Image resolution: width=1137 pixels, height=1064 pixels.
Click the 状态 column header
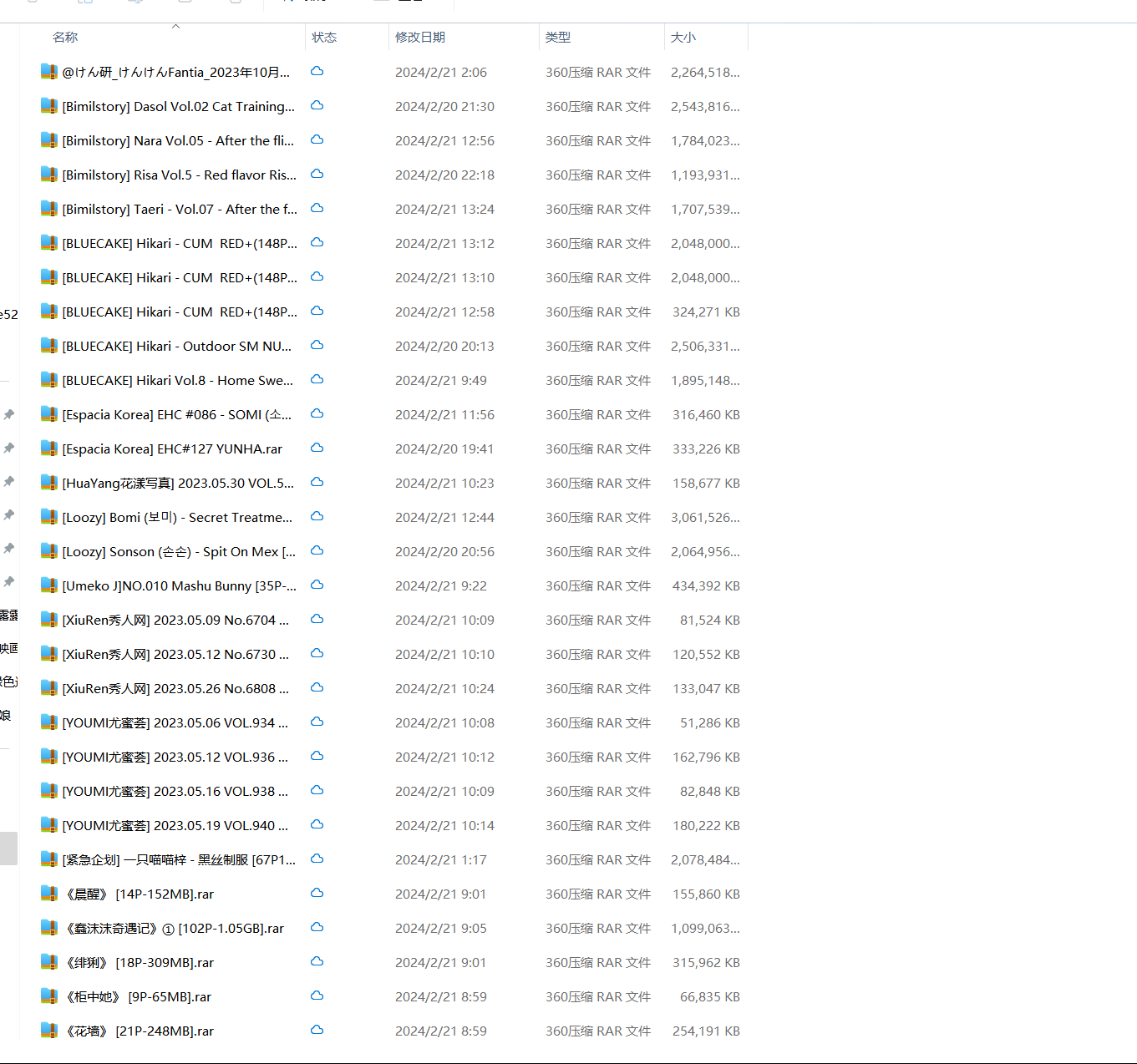324,38
